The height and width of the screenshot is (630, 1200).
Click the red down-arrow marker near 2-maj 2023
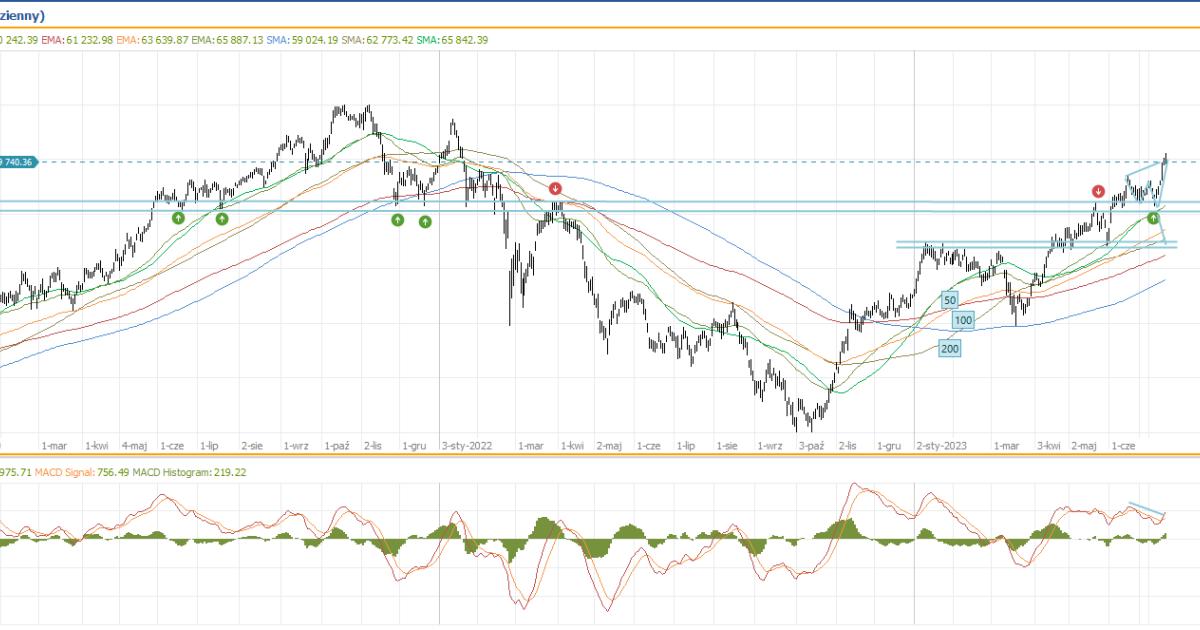[1098, 191]
